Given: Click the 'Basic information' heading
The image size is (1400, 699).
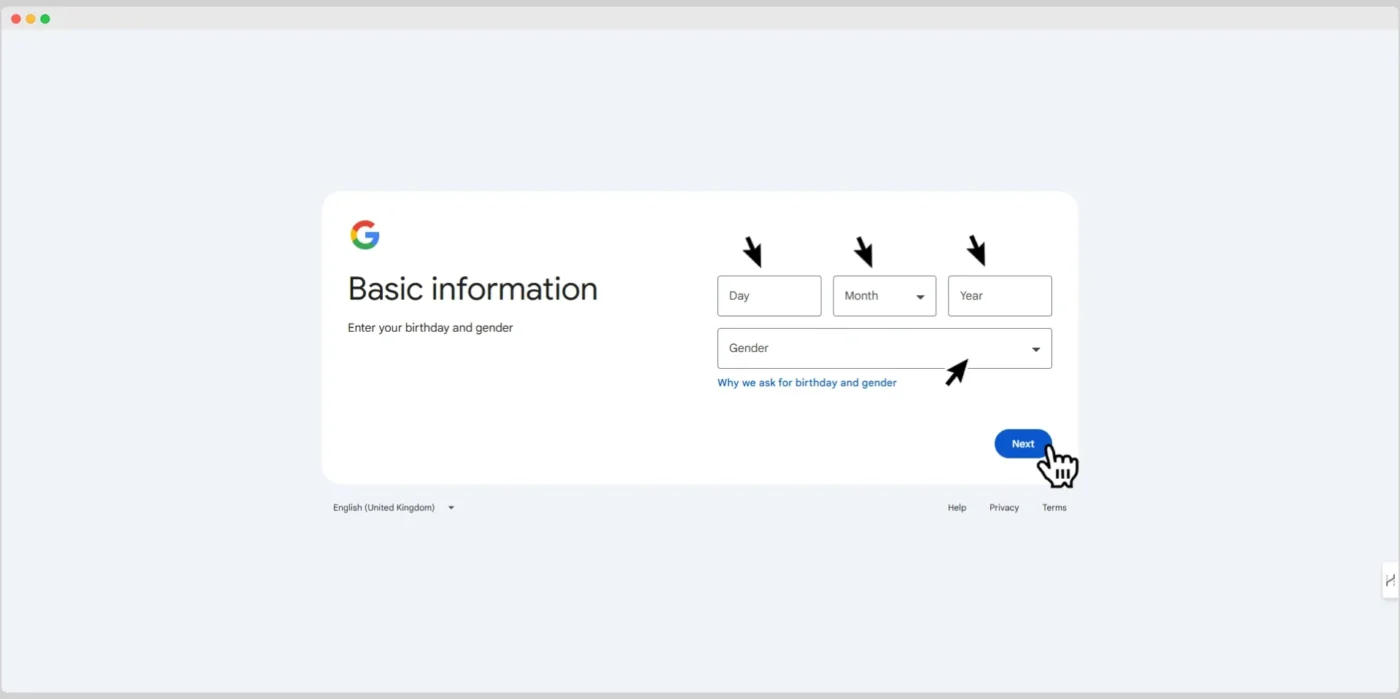Looking at the screenshot, I should [x=472, y=289].
